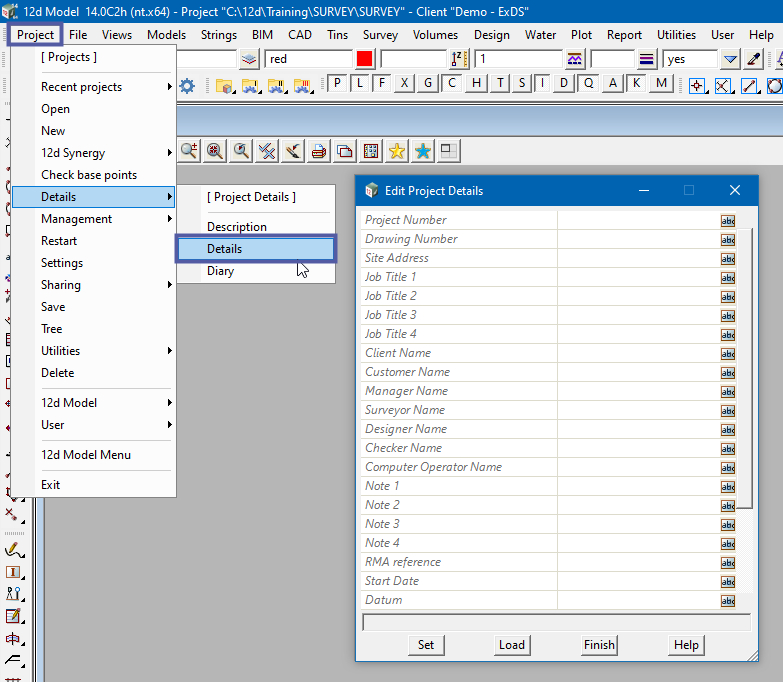The height and width of the screenshot is (682, 783).
Task: Click the printer plot icon in view toolbar
Action: point(319,151)
